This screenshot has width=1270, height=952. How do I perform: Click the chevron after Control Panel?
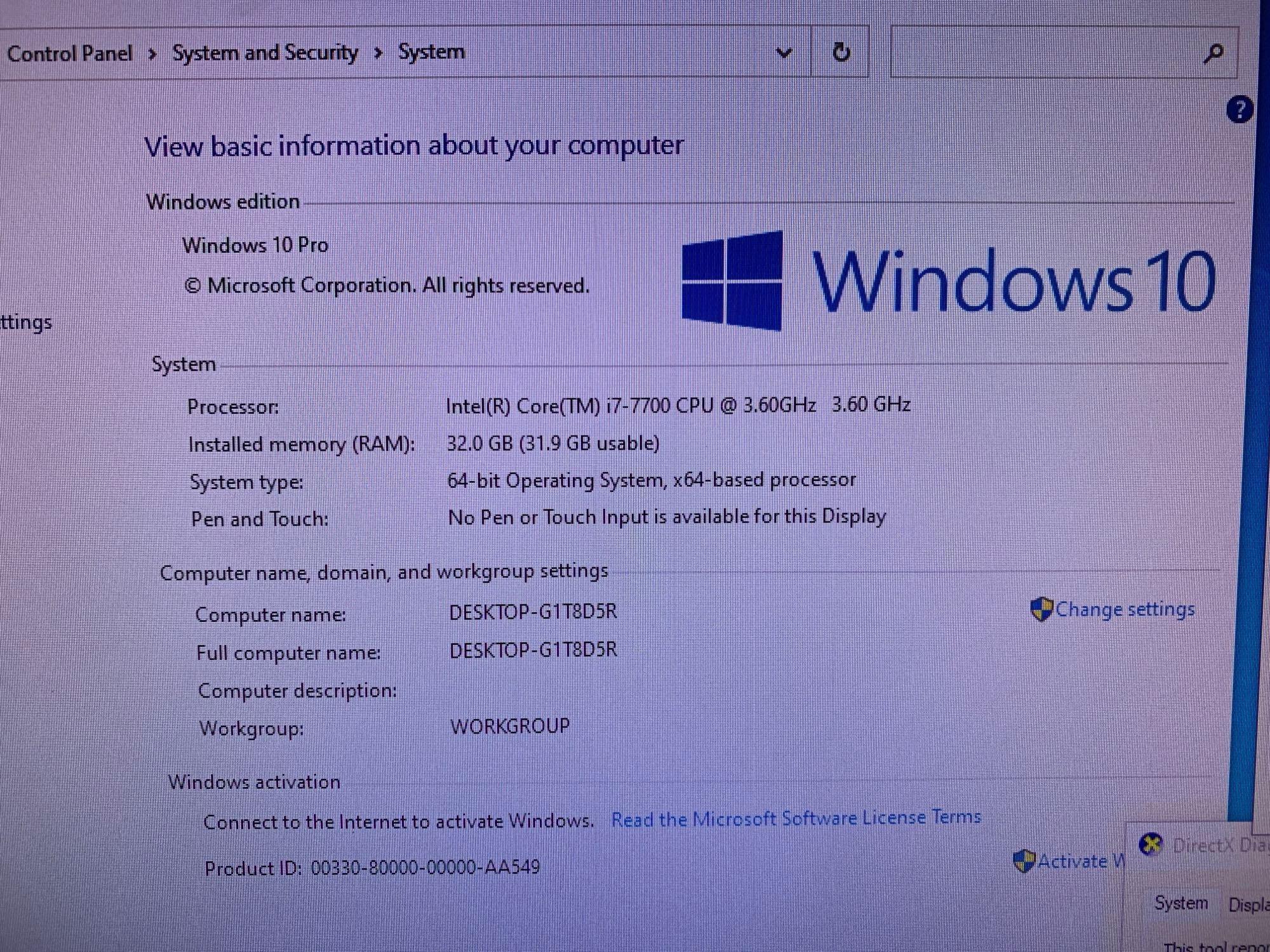coord(152,55)
